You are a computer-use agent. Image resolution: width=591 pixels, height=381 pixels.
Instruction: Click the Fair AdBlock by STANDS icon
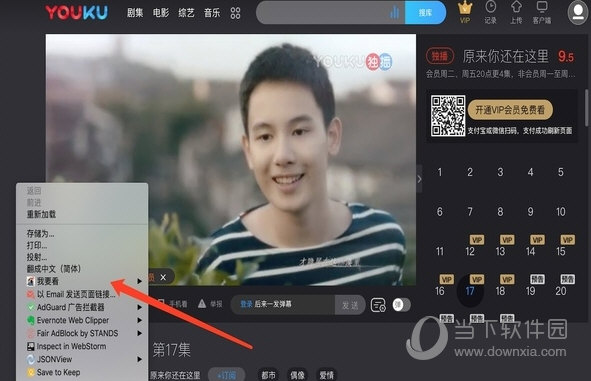[x=31, y=333]
